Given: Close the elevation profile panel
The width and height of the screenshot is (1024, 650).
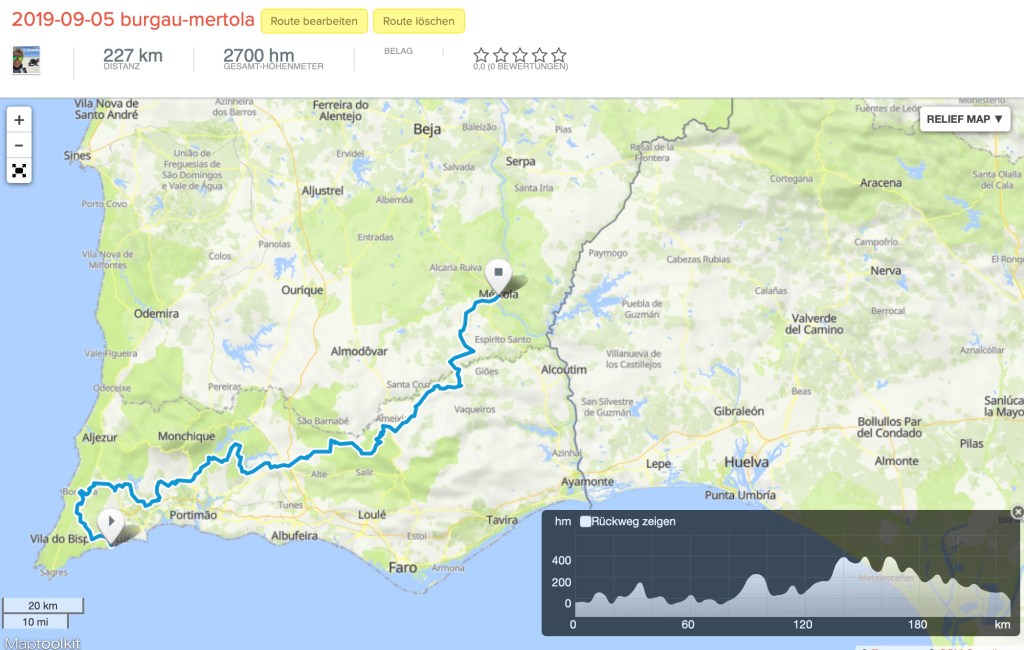Looking at the screenshot, I should click(1017, 512).
